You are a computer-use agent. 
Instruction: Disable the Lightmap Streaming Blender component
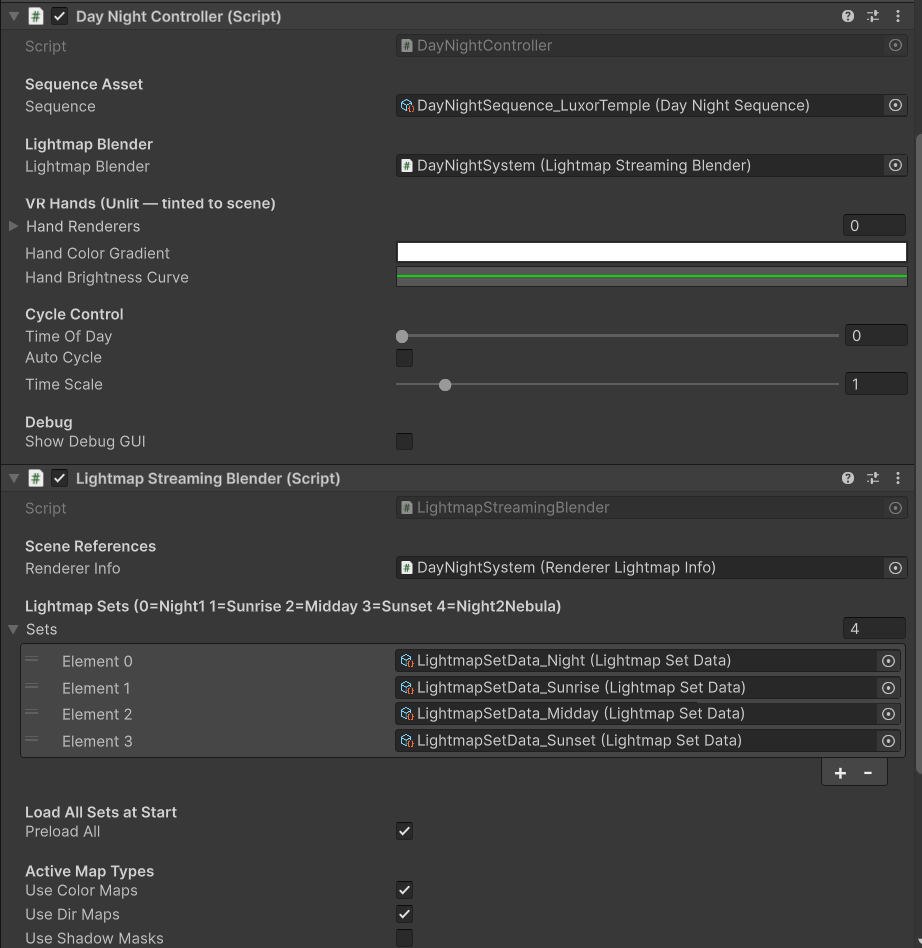59,478
